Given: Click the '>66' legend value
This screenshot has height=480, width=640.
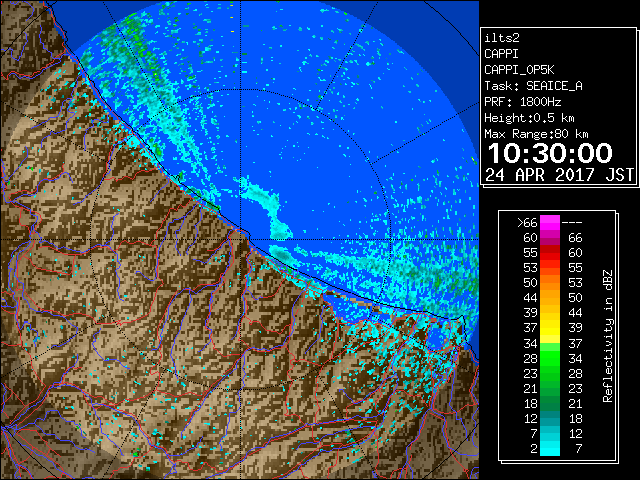Looking at the screenshot, I should pos(527,222).
